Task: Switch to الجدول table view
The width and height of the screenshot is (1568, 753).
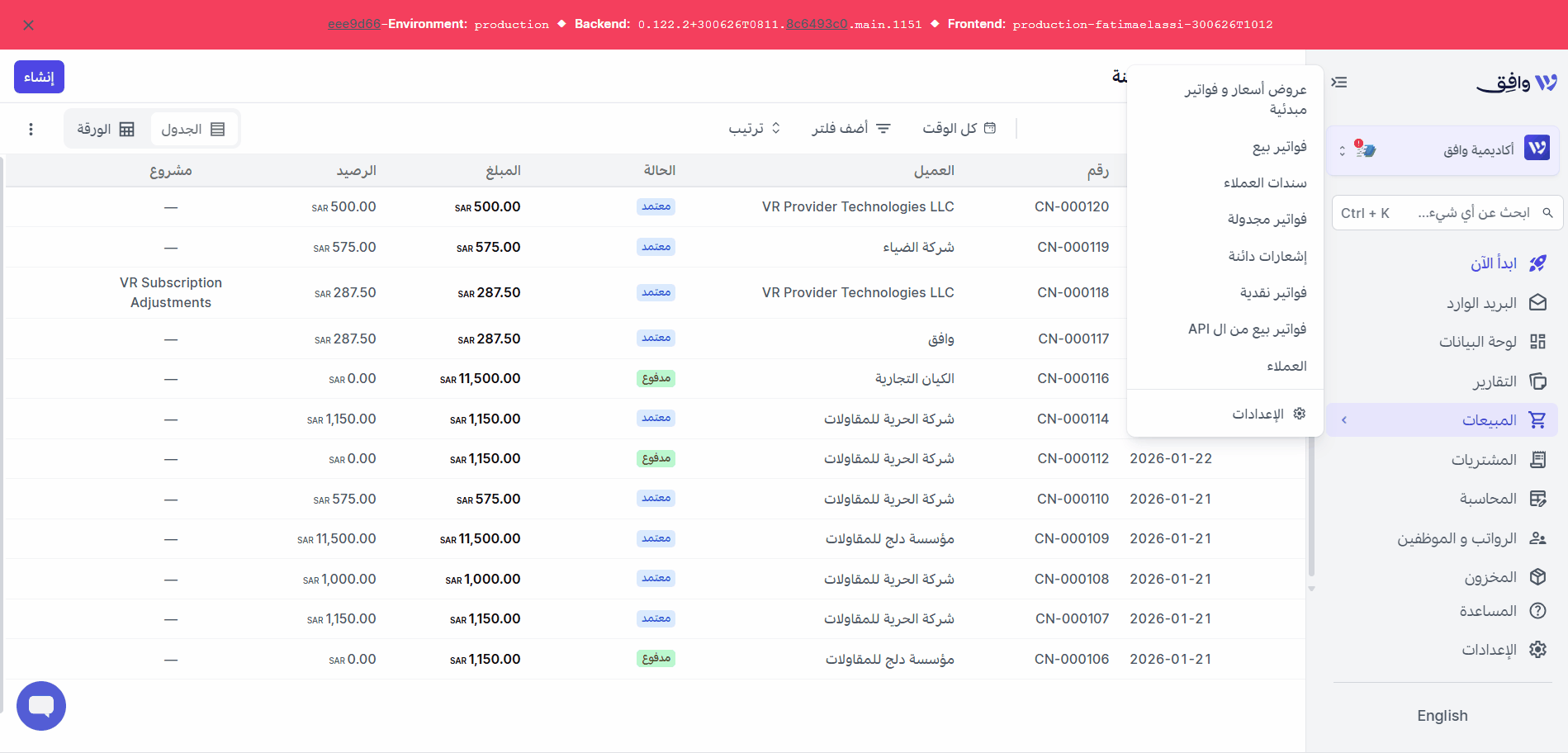Action: pos(193,129)
